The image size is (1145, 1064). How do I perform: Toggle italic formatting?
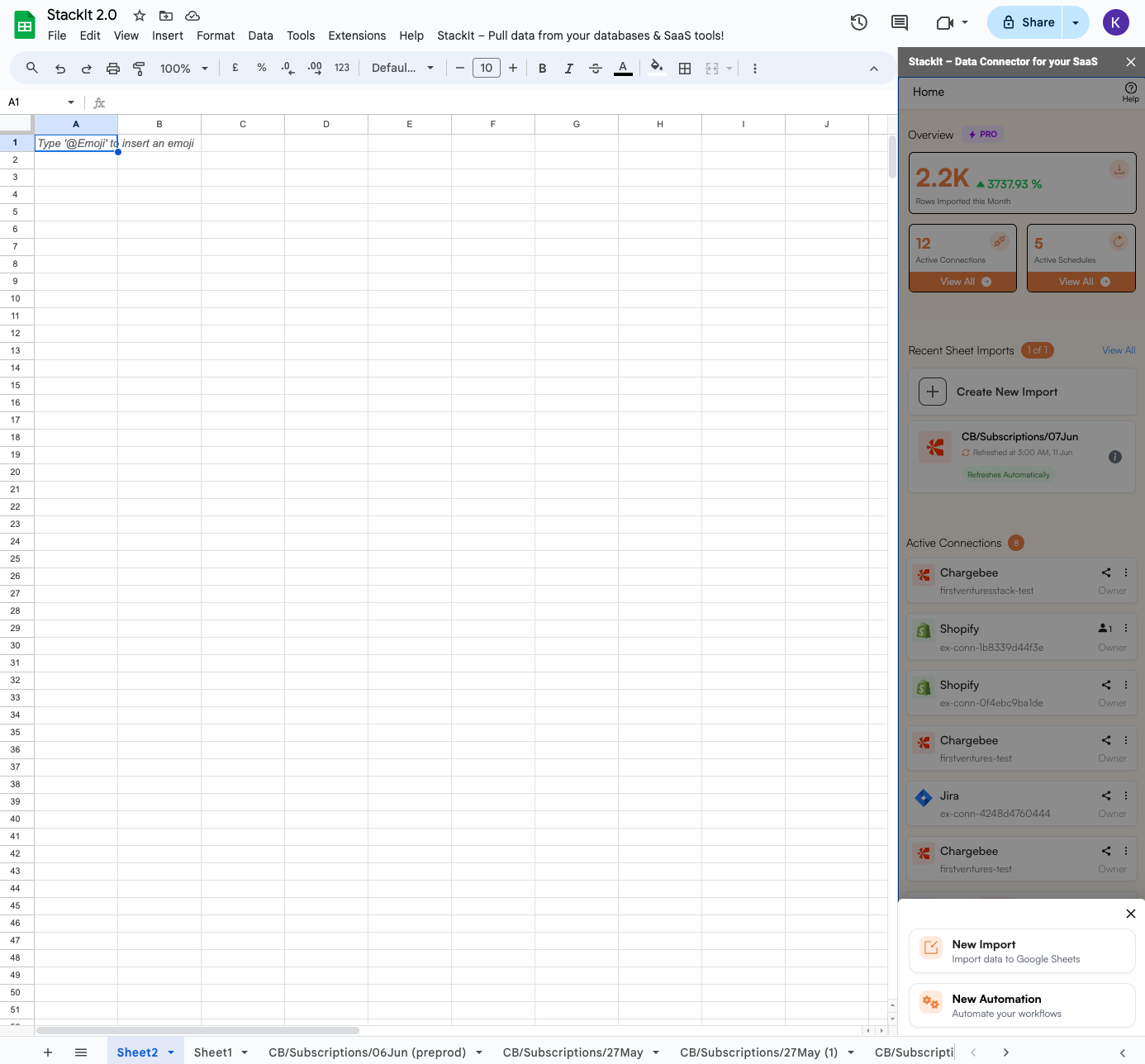(569, 69)
